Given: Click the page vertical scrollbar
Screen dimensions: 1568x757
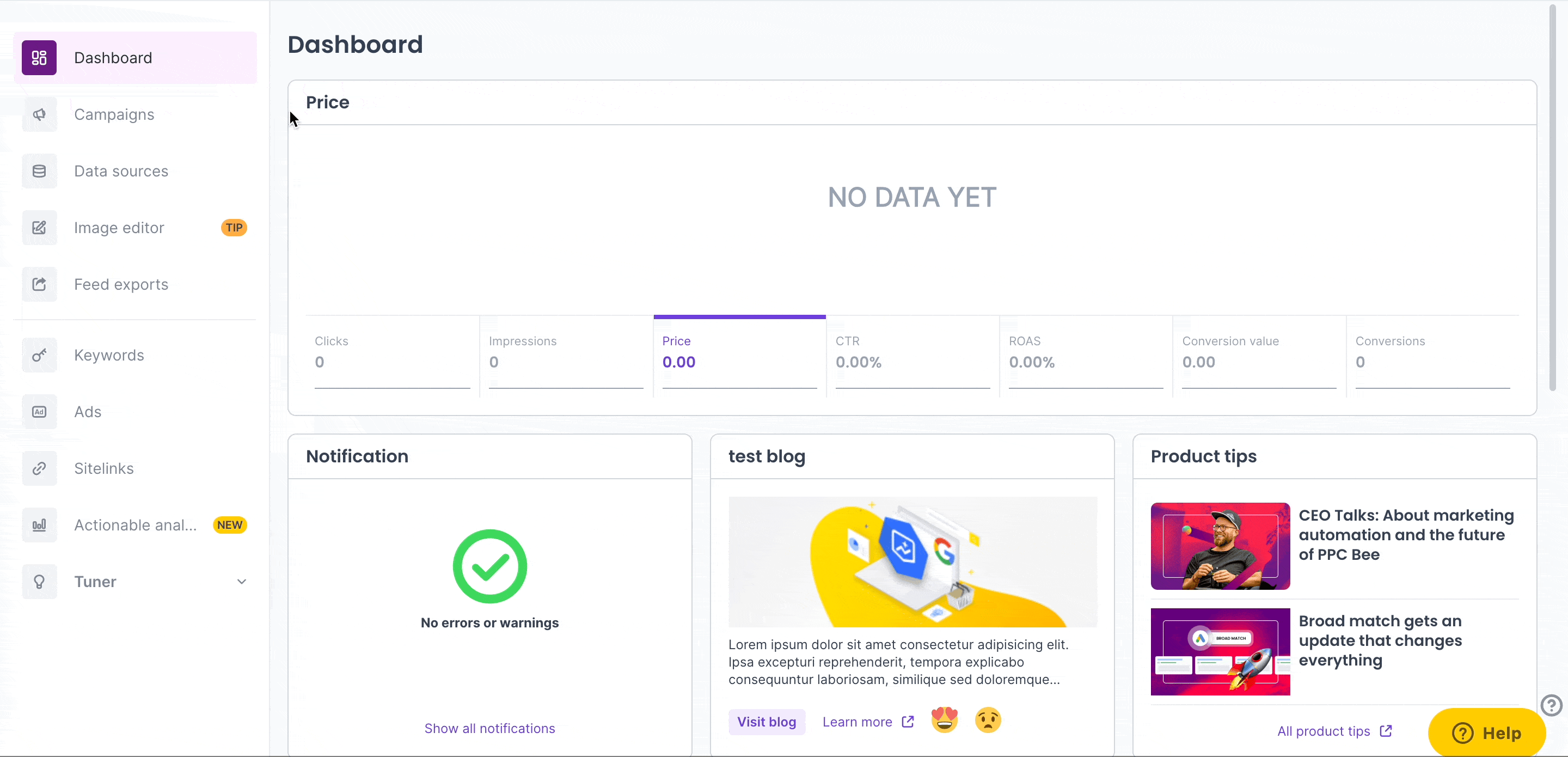Looking at the screenshot, I should pos(1552,195).
